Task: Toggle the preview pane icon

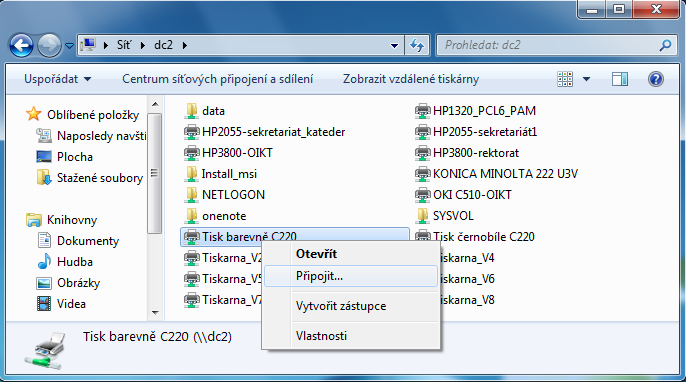Action: tap(620, 79)
